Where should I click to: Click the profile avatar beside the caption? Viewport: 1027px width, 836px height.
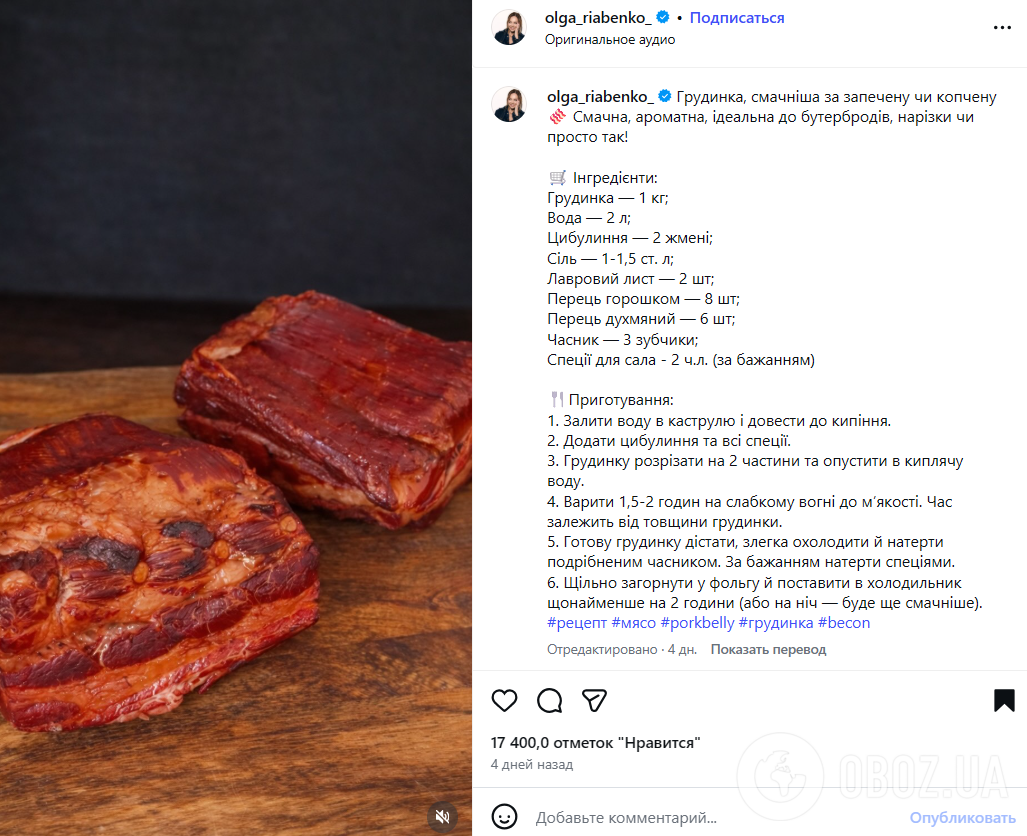[510, 104]
